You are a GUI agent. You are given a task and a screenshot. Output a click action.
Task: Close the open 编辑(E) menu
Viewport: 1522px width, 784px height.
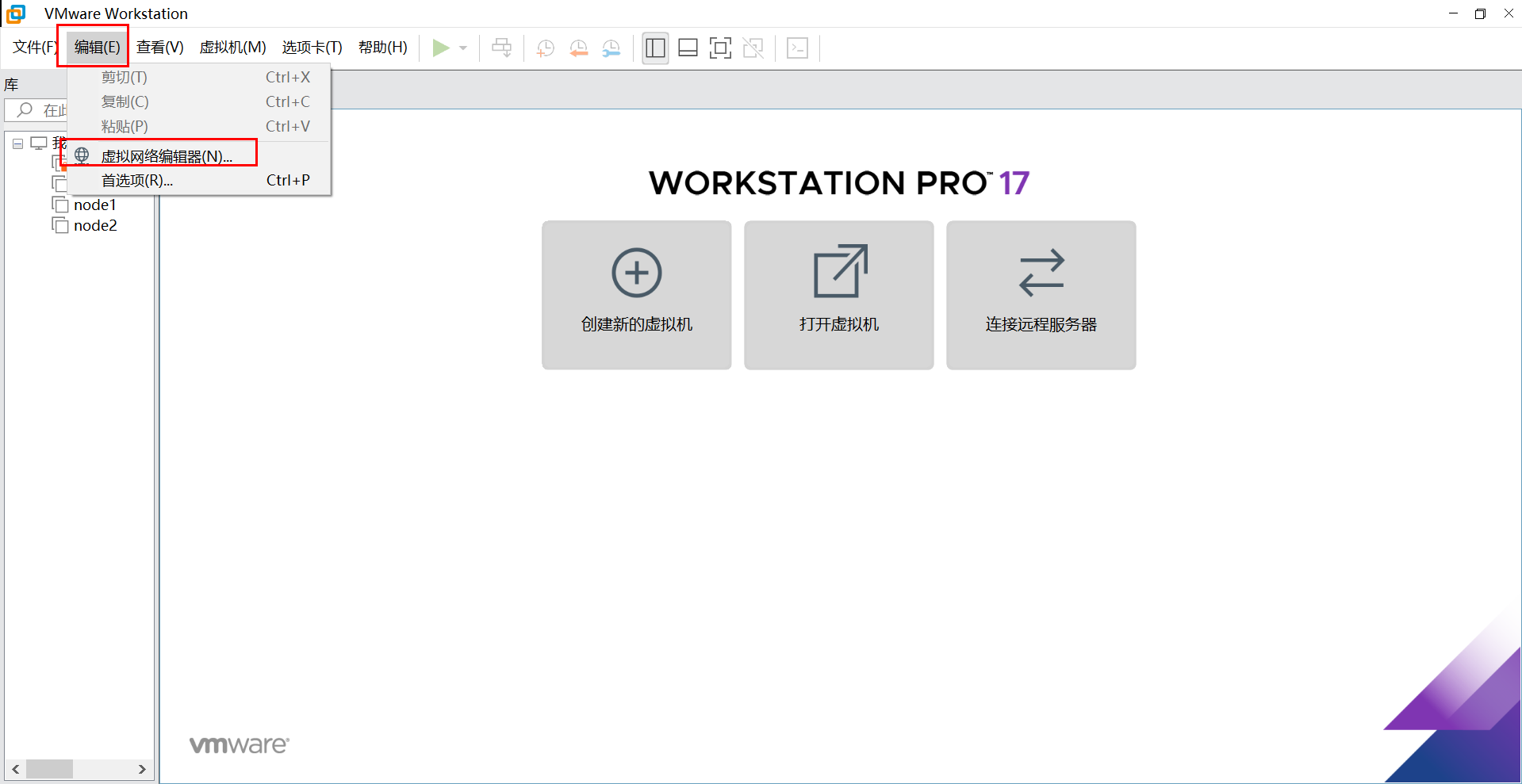pos(97,48)
